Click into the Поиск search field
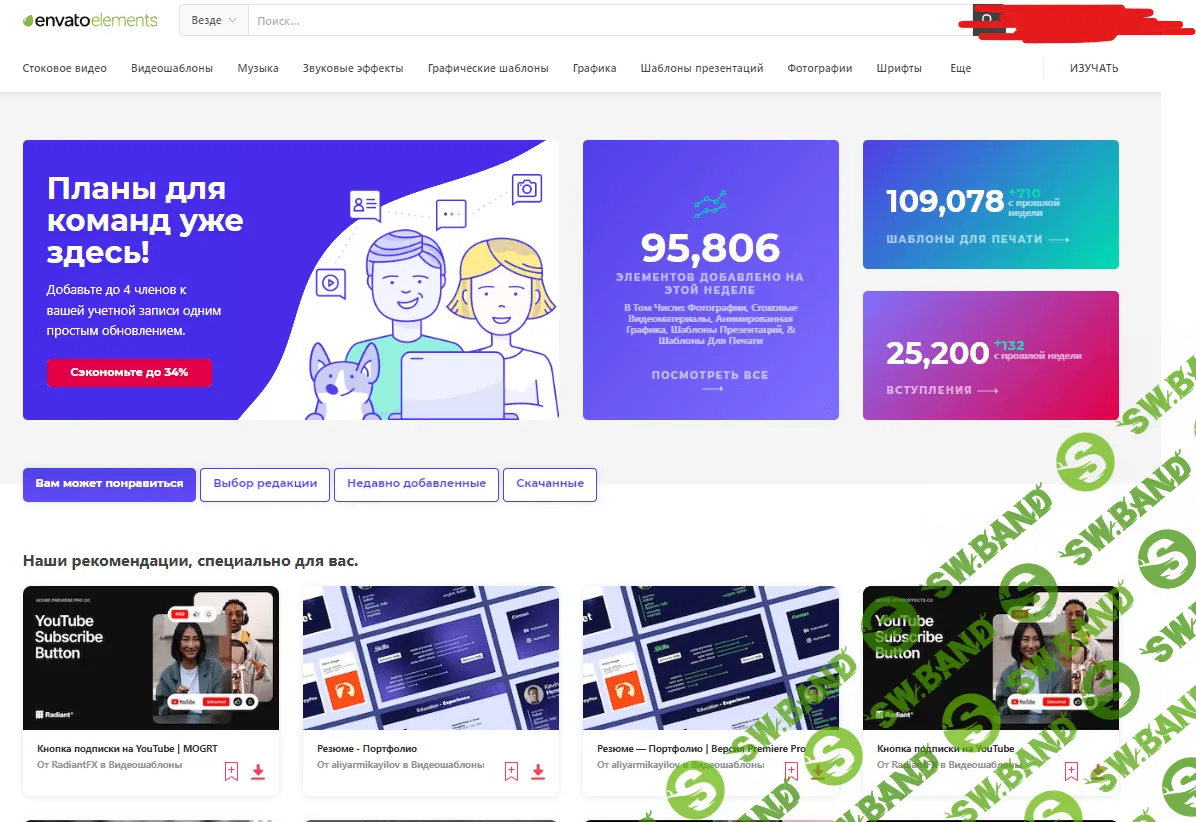1196x822 pixels. click(x=600, y=20)
